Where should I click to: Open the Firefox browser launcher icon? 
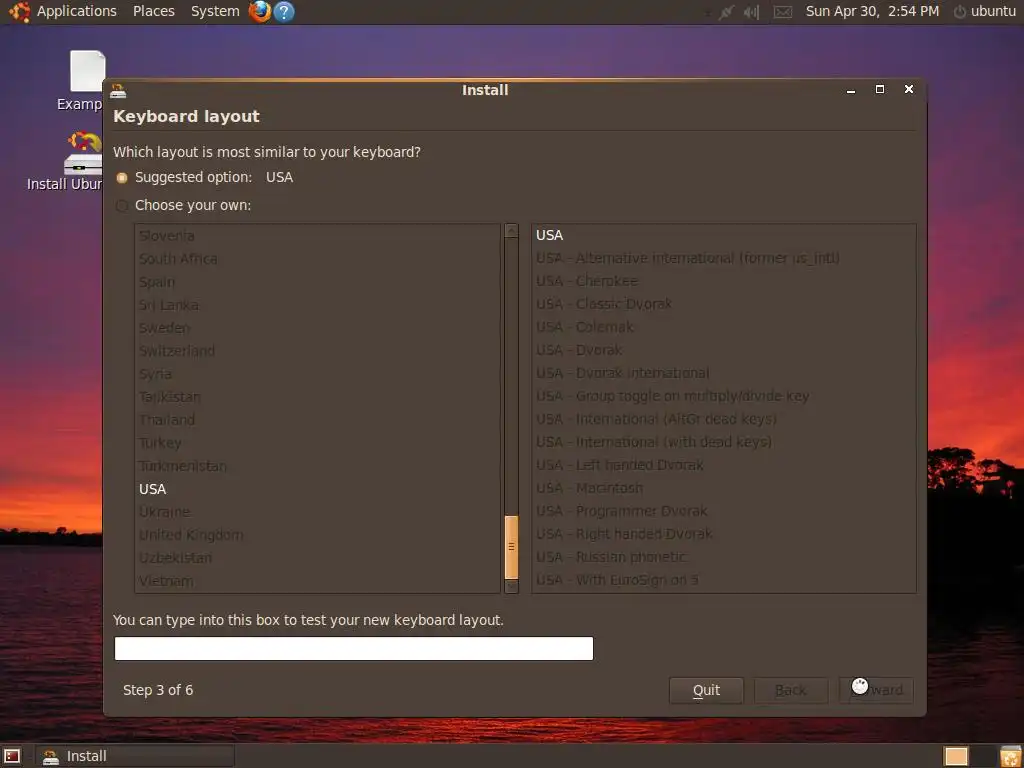coord(260,11)
